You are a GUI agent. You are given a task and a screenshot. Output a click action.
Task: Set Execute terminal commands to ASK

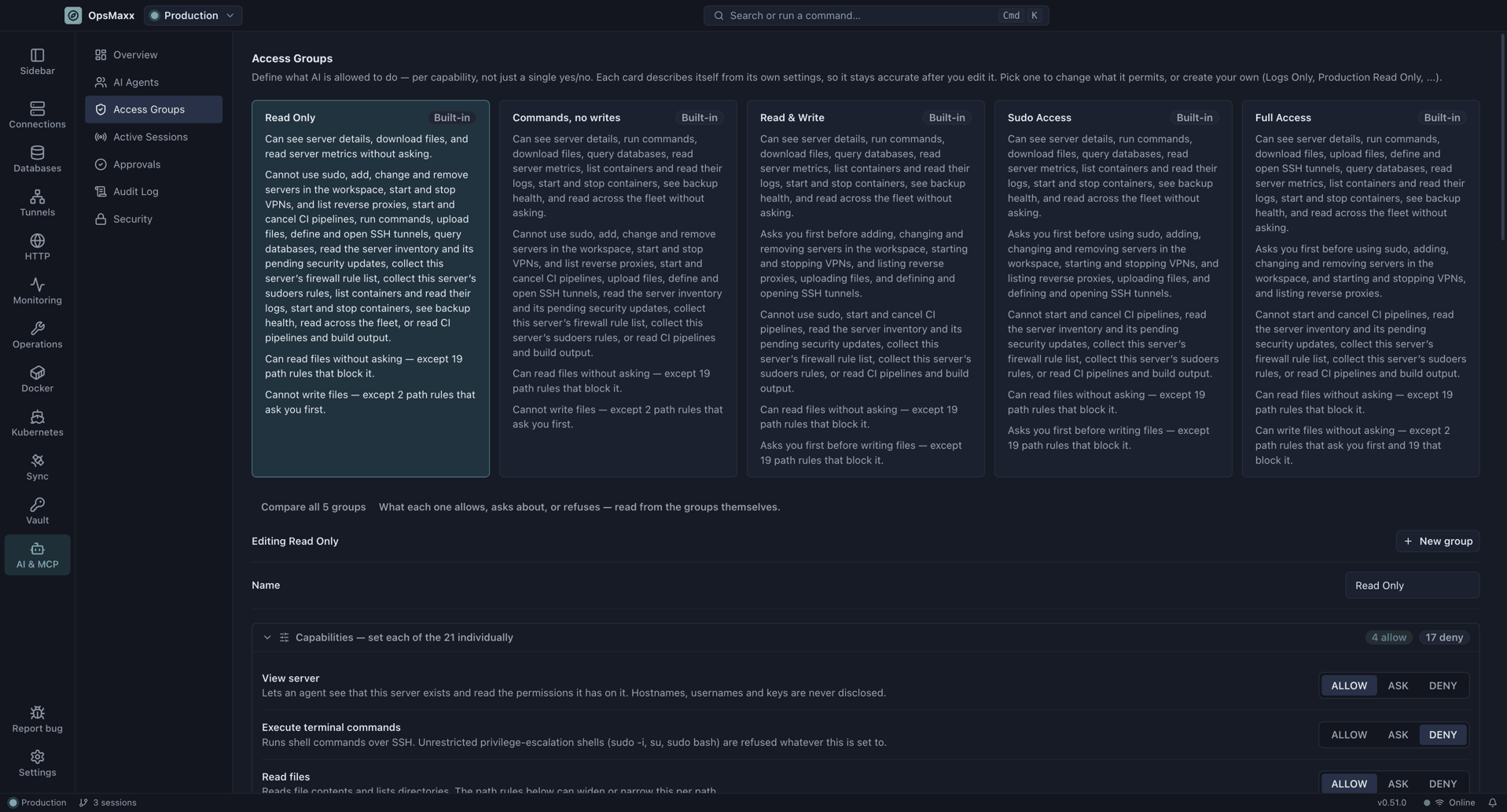coord(1398,735)
